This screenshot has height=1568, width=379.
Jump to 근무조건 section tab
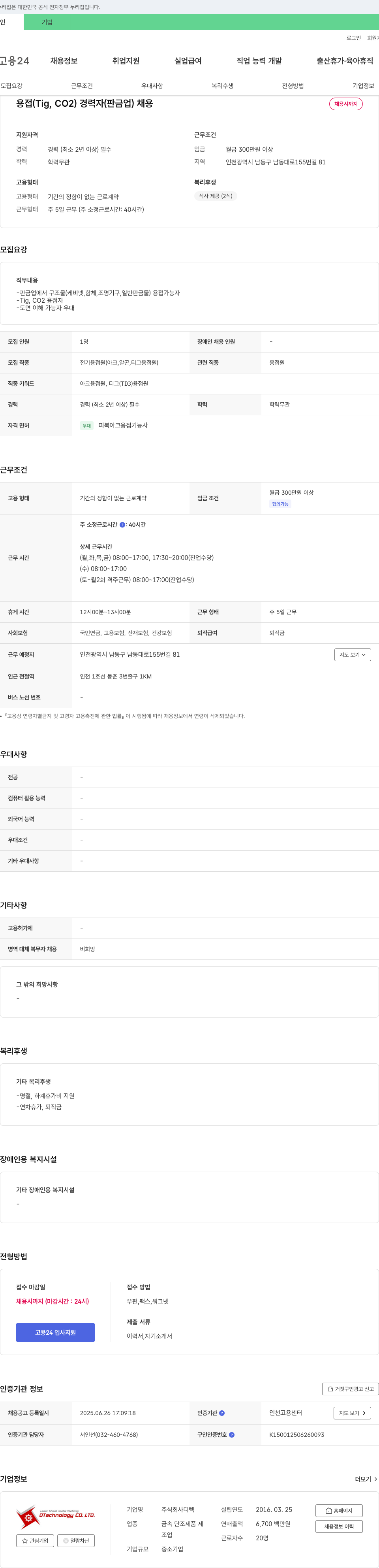[x=81, y=86]
